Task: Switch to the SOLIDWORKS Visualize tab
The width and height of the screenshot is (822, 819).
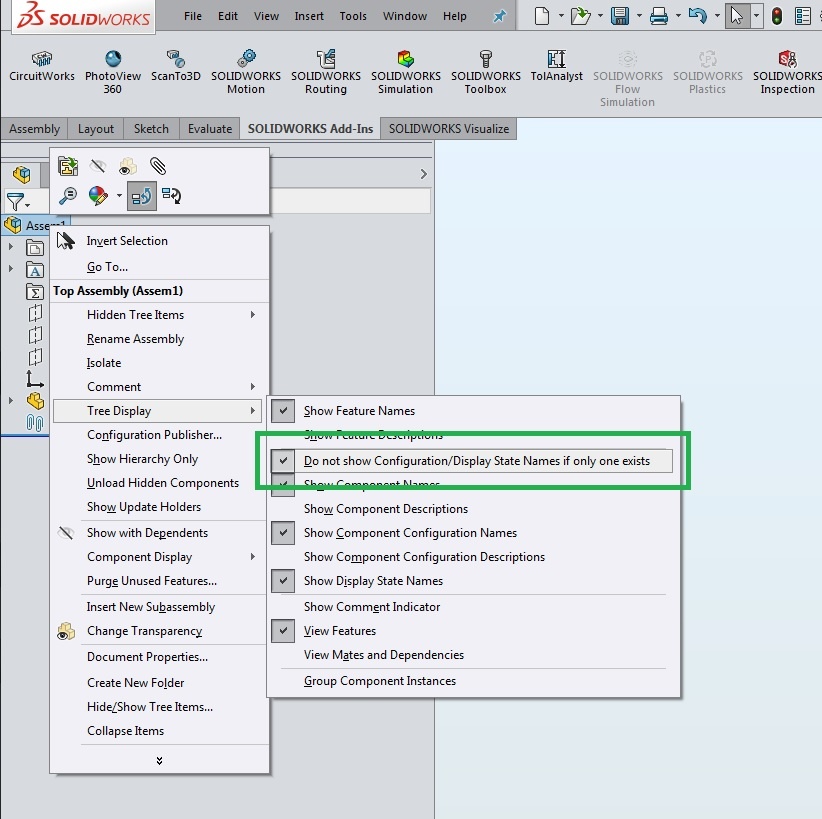Action: [449, 129]
